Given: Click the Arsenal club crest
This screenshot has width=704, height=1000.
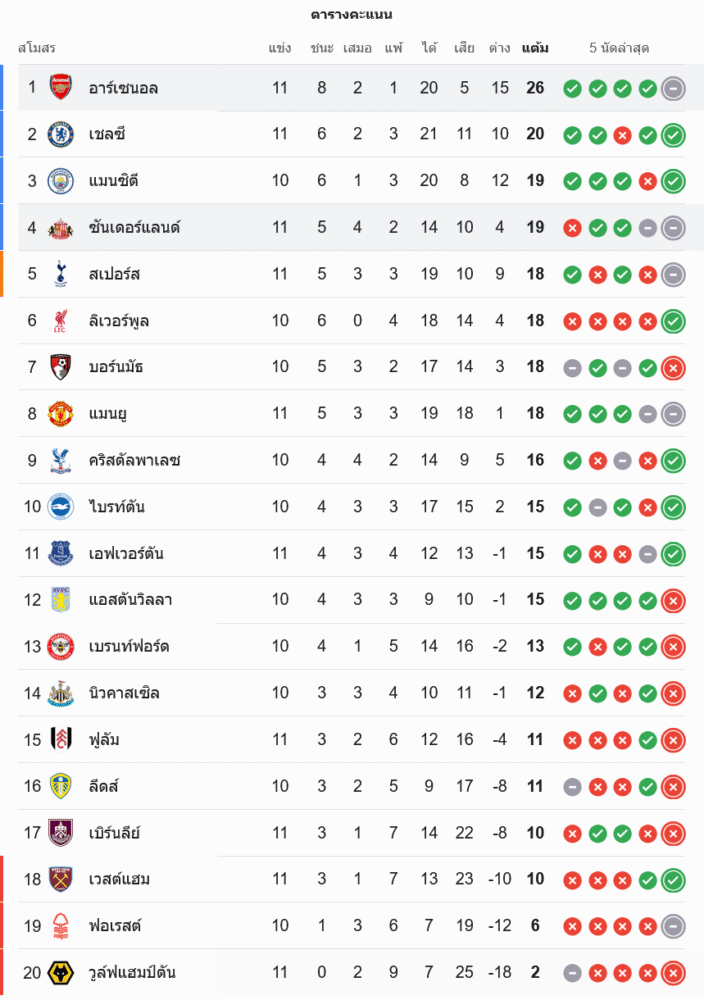Looking at the screenshot, I should 61,87.
